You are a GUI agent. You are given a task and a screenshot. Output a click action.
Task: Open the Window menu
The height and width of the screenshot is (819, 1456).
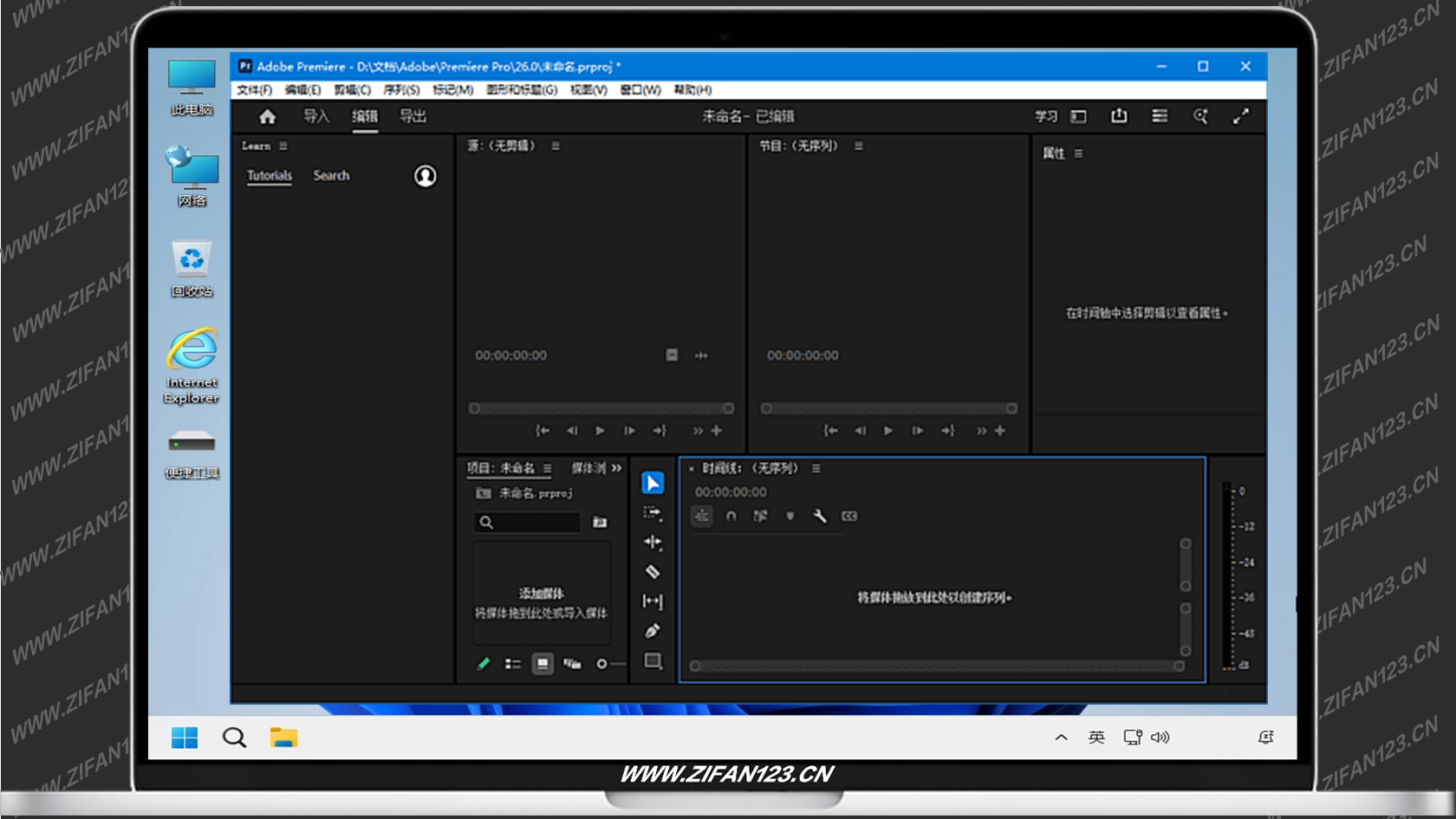640,90
